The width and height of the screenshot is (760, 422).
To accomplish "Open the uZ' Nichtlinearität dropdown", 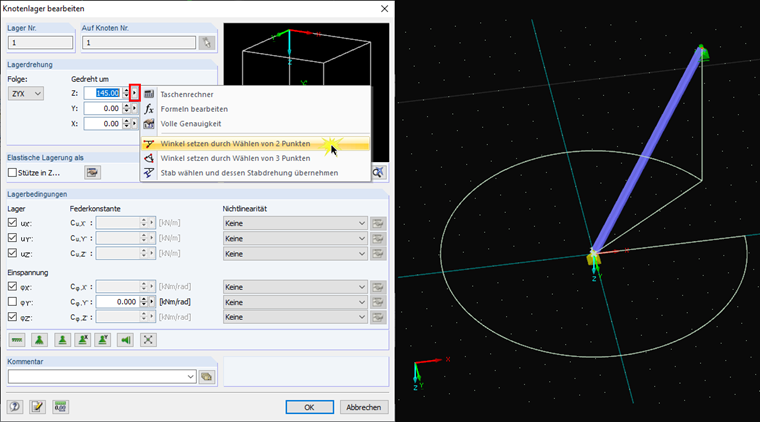I will click(295, 253).
